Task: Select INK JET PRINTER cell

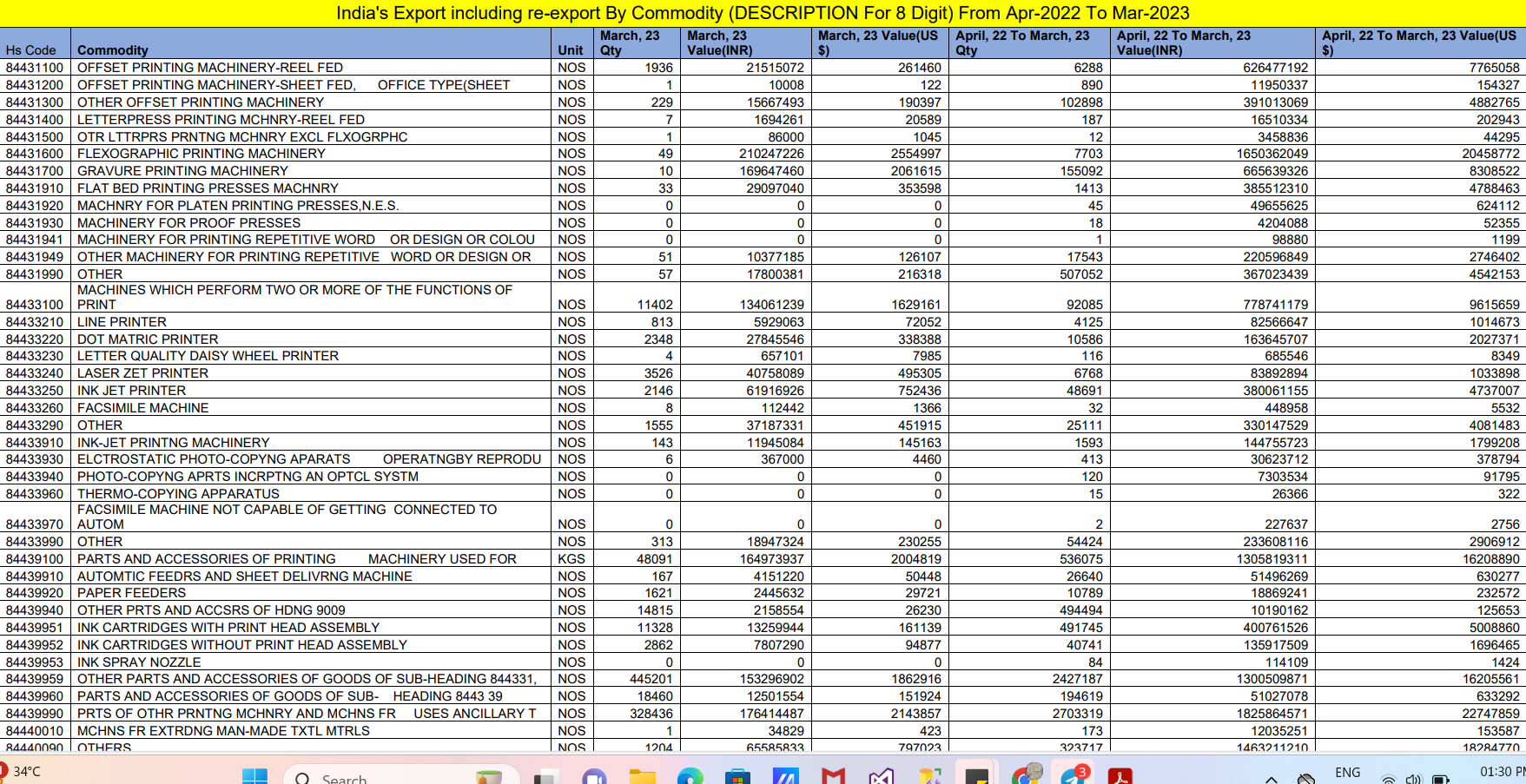Action: click(310, 391)
